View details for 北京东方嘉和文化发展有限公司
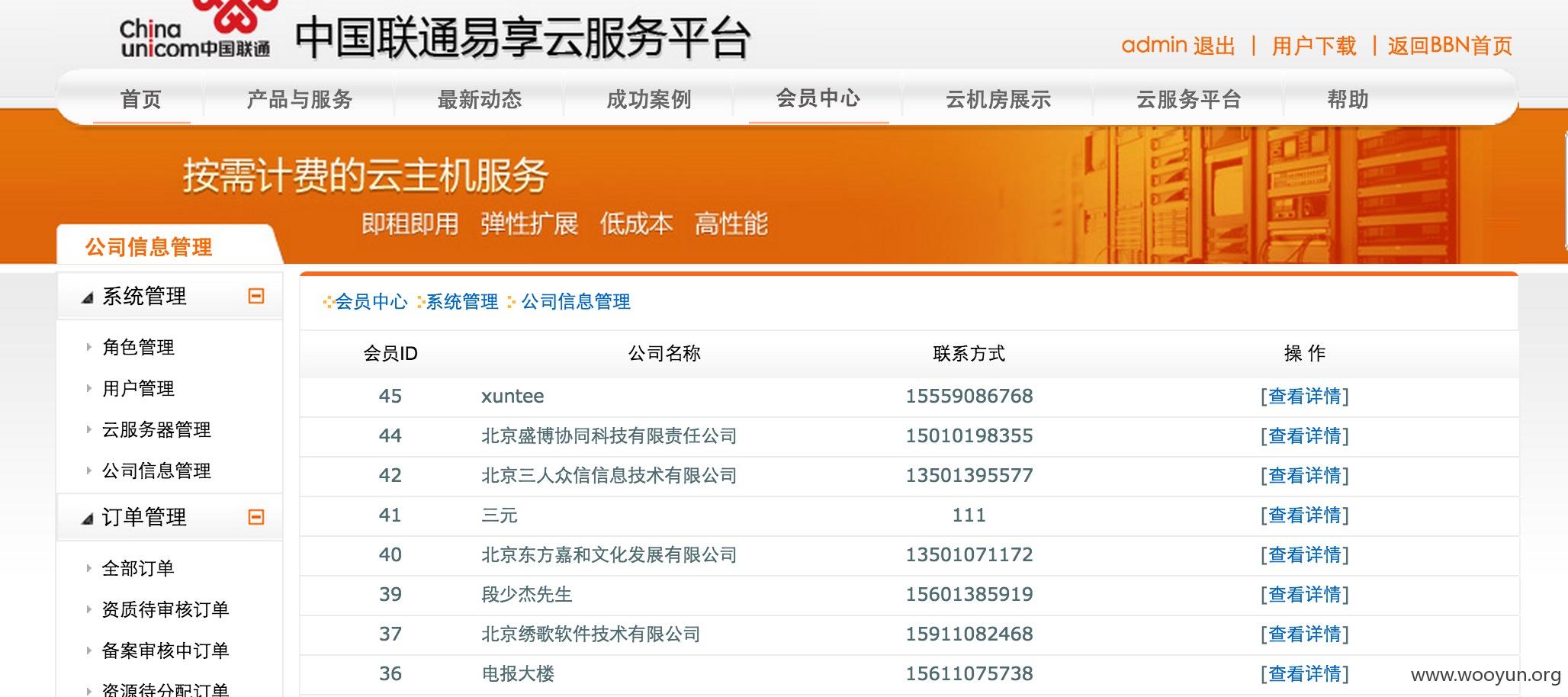This screenshot has height=697, width=1568. click(1305, 555)
